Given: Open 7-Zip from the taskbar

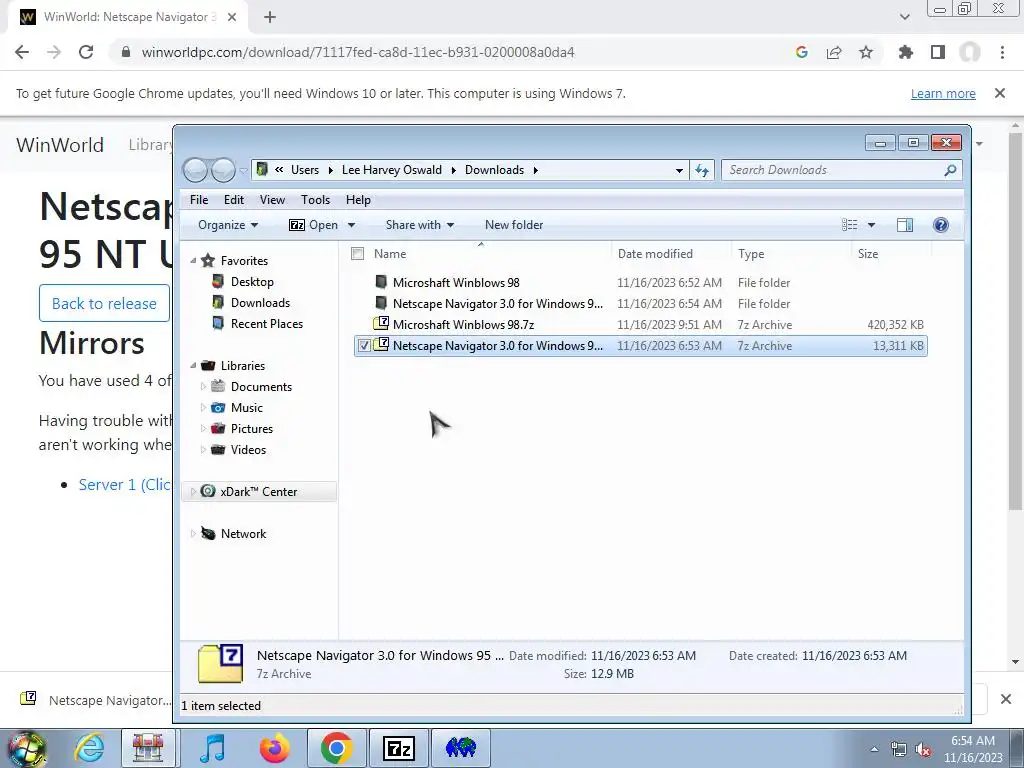Looking at the screenshot, I should tap(398, 748).
